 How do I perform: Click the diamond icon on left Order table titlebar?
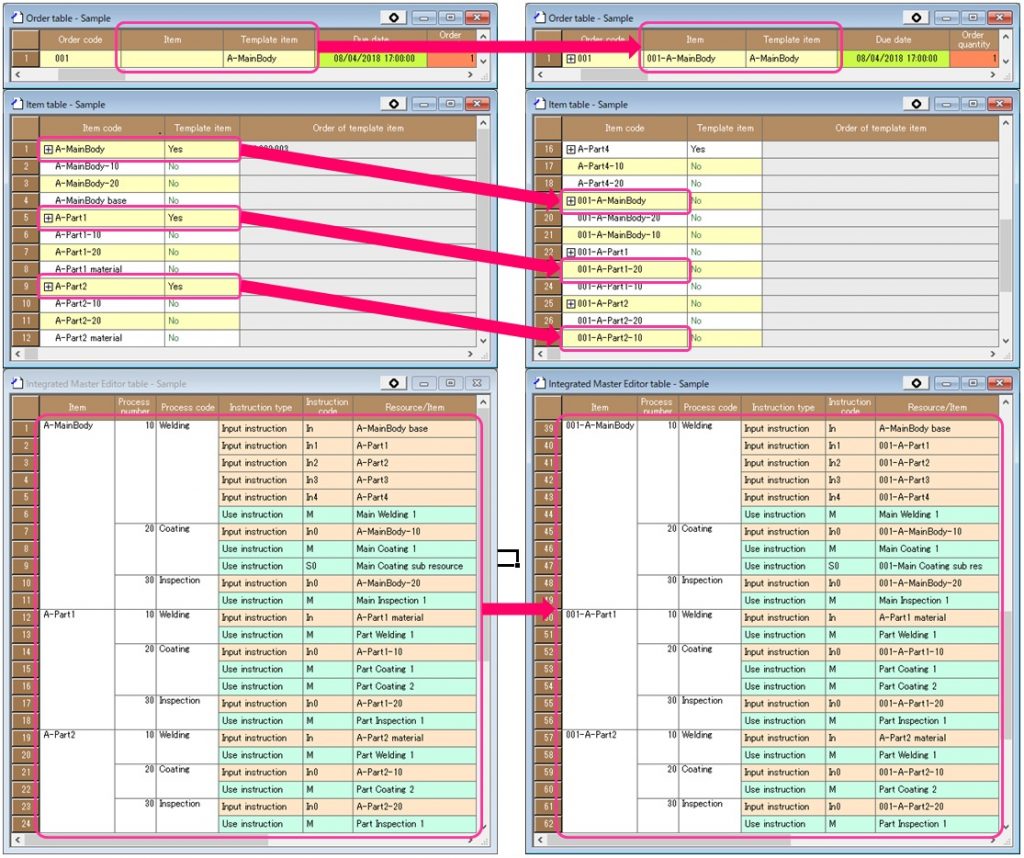tap(394, 16)
